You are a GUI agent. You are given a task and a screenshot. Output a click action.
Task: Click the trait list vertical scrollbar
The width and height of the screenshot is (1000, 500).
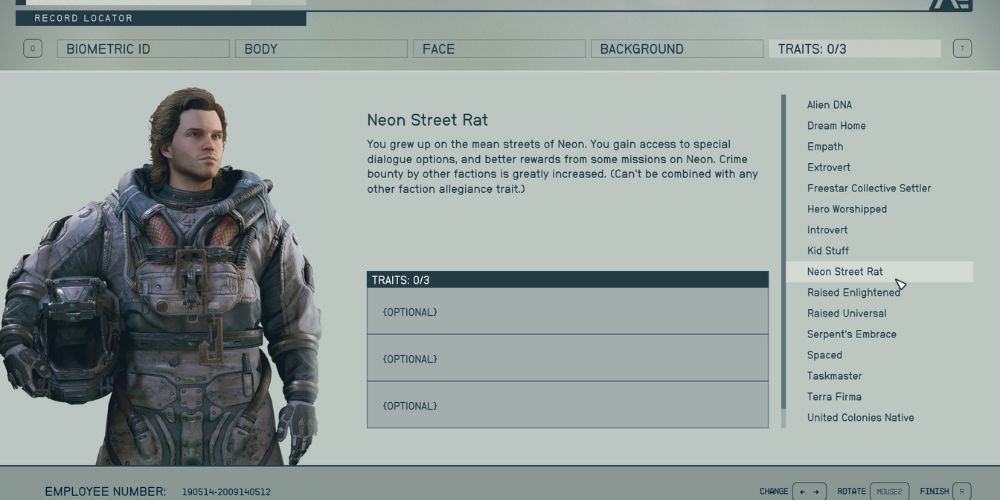point(784,262)
